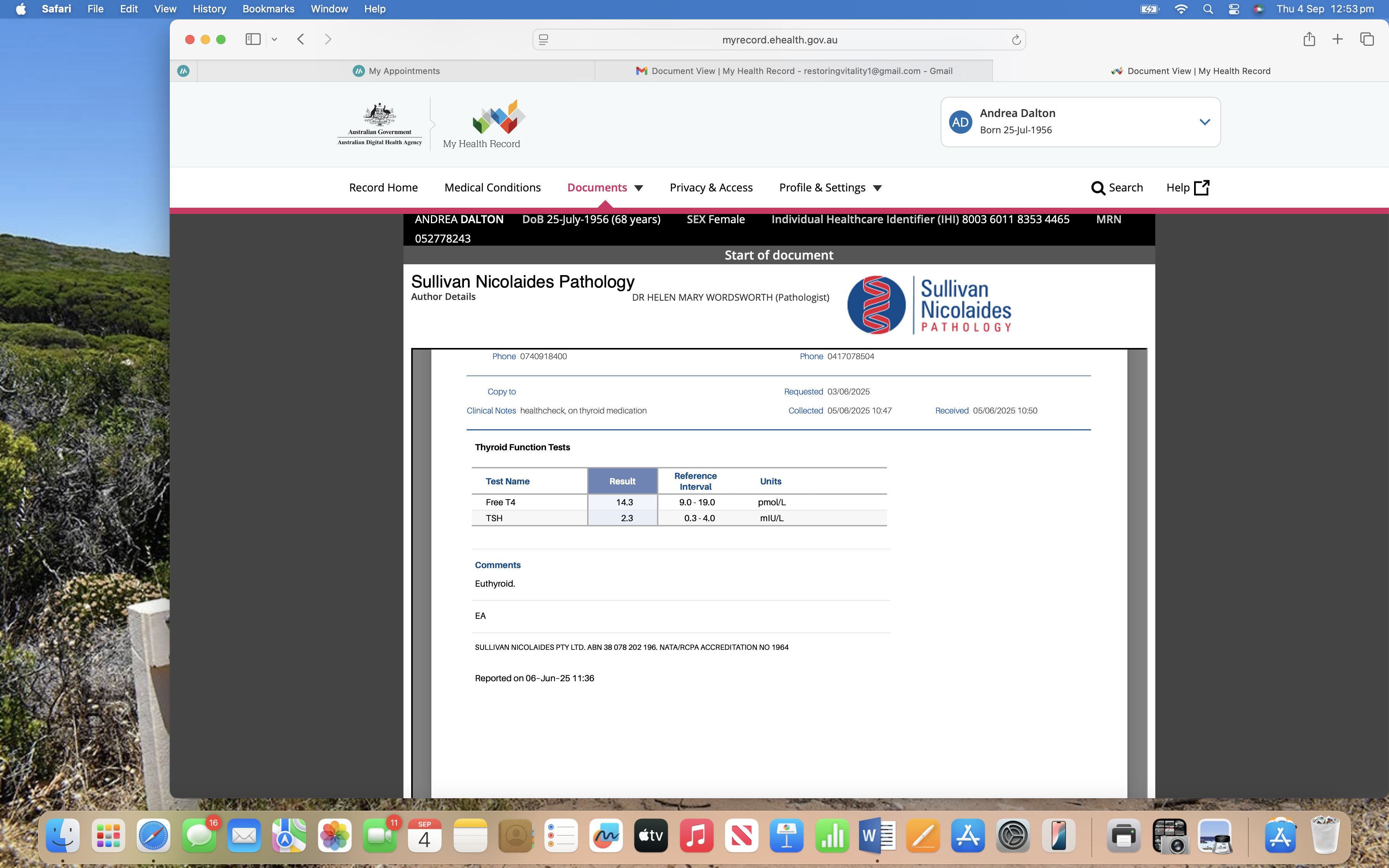Expand the Andrea Dalton profile dropdown
The image size is (1389, 868).
[x=1204, y=122]
